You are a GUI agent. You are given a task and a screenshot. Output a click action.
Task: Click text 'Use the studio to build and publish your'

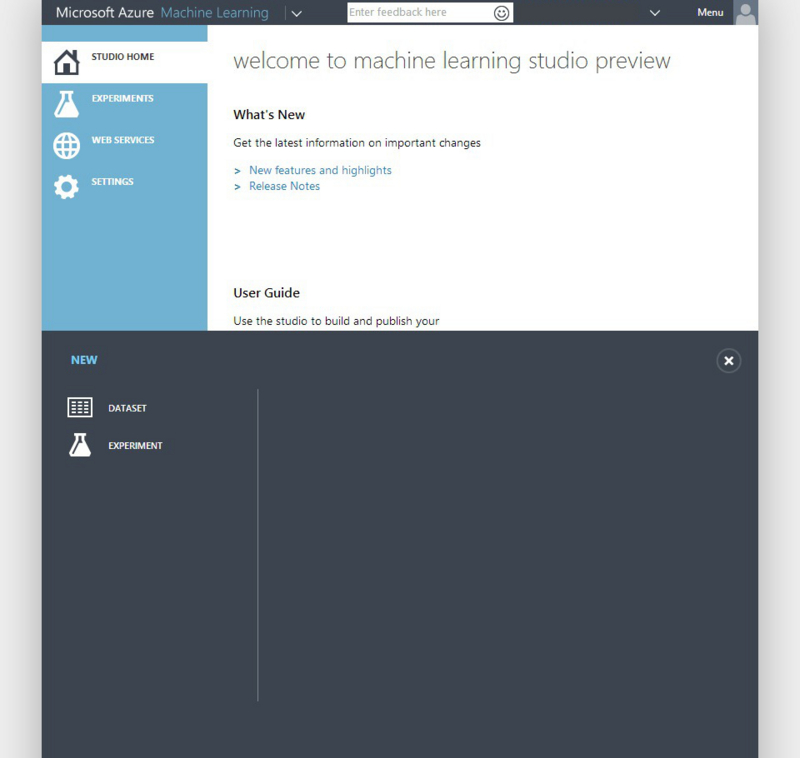point(336,321)
